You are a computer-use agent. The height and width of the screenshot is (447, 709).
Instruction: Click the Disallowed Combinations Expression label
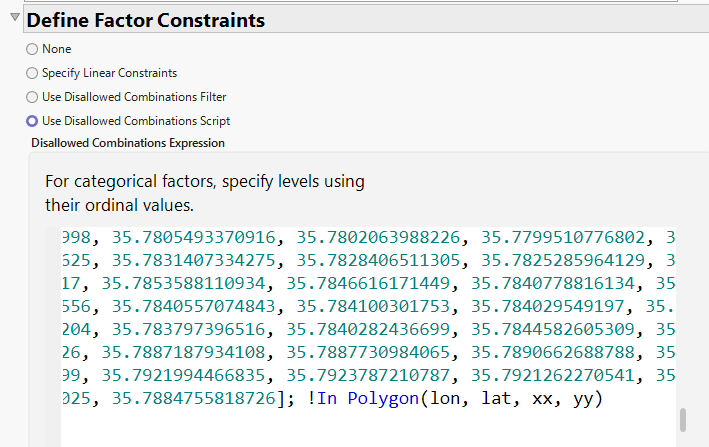tap(128, 143)
